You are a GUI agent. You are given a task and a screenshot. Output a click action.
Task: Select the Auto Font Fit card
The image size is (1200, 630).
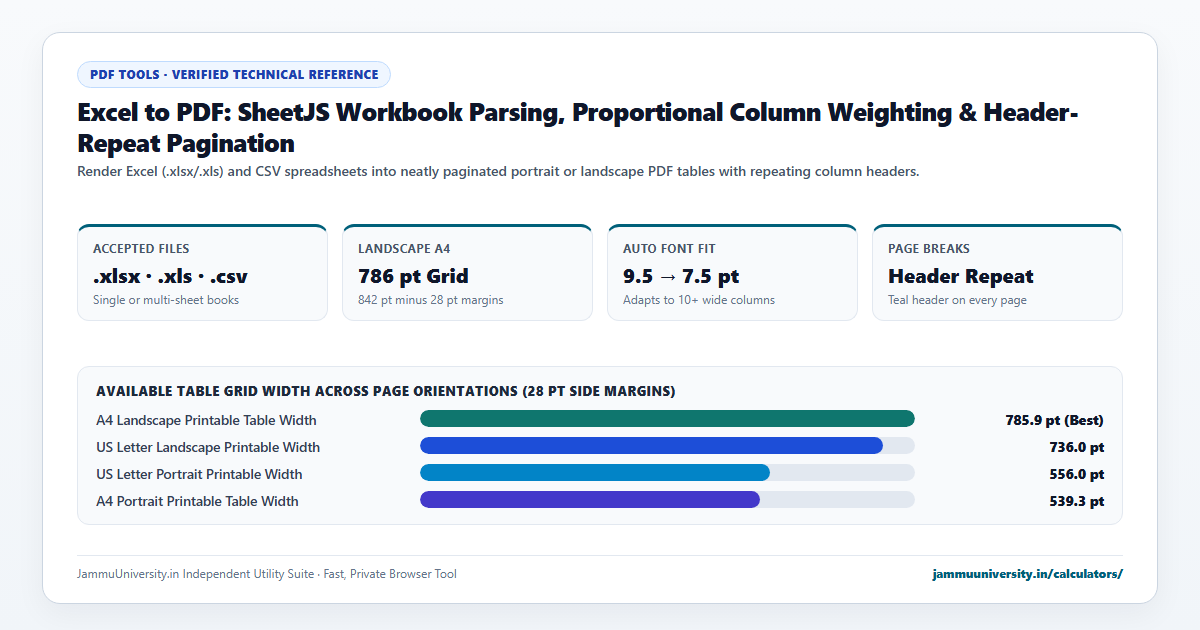(732, 272)
